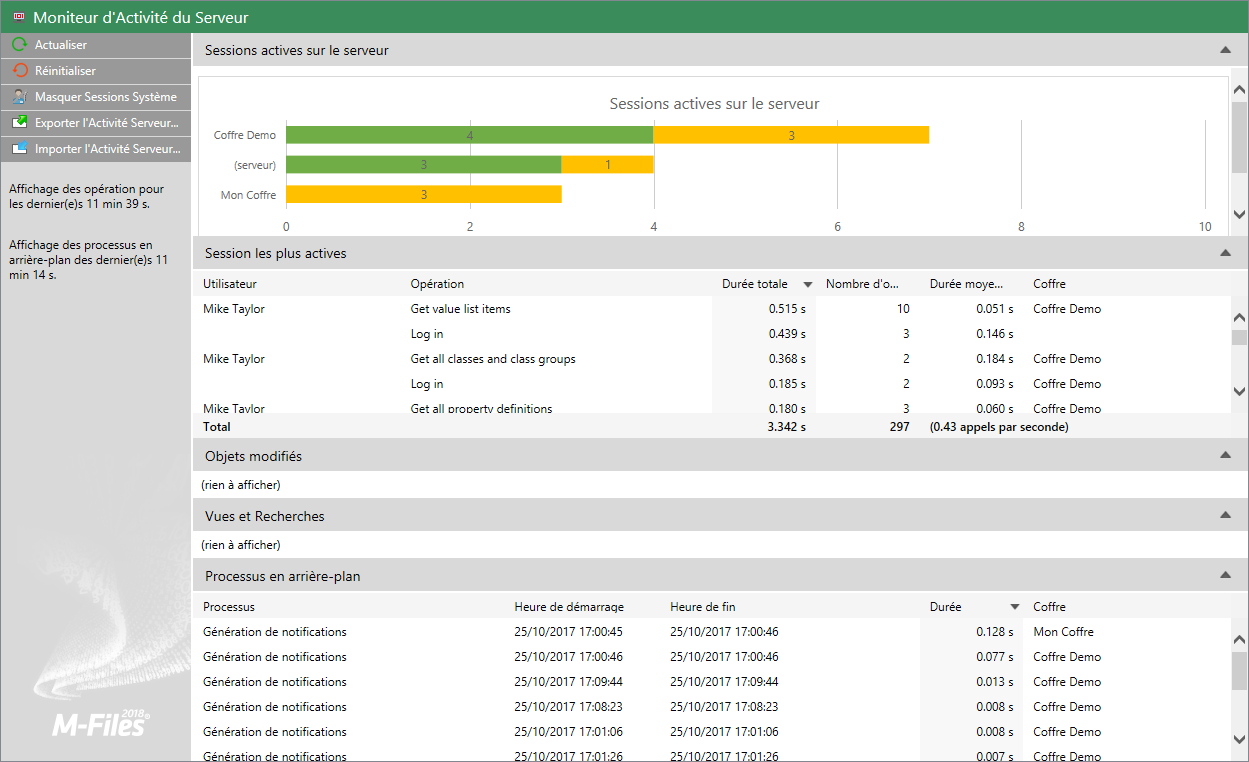Click the Utilisateur column header
The height and width of the screenshot is (762, 1249).
pos(230,284)
